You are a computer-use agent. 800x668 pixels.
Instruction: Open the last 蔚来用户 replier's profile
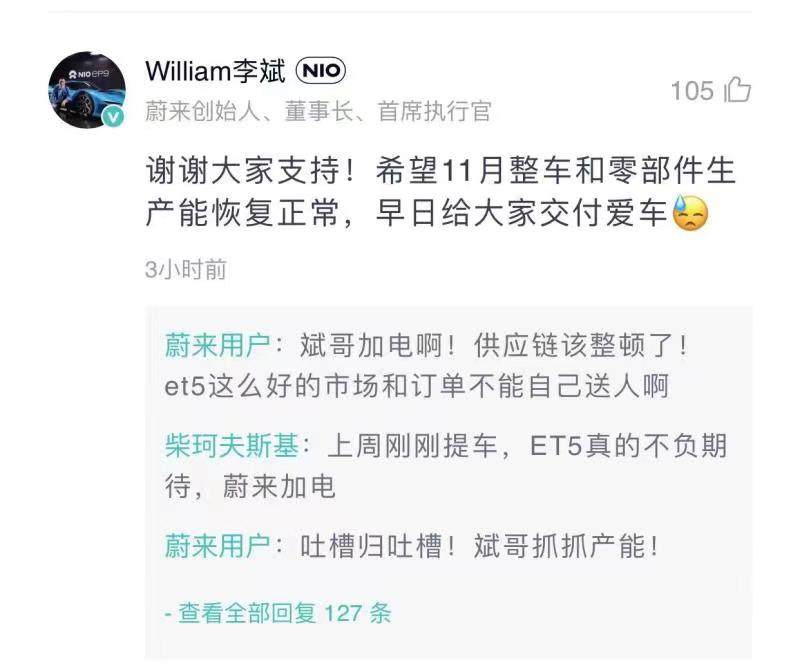(217, 546)
